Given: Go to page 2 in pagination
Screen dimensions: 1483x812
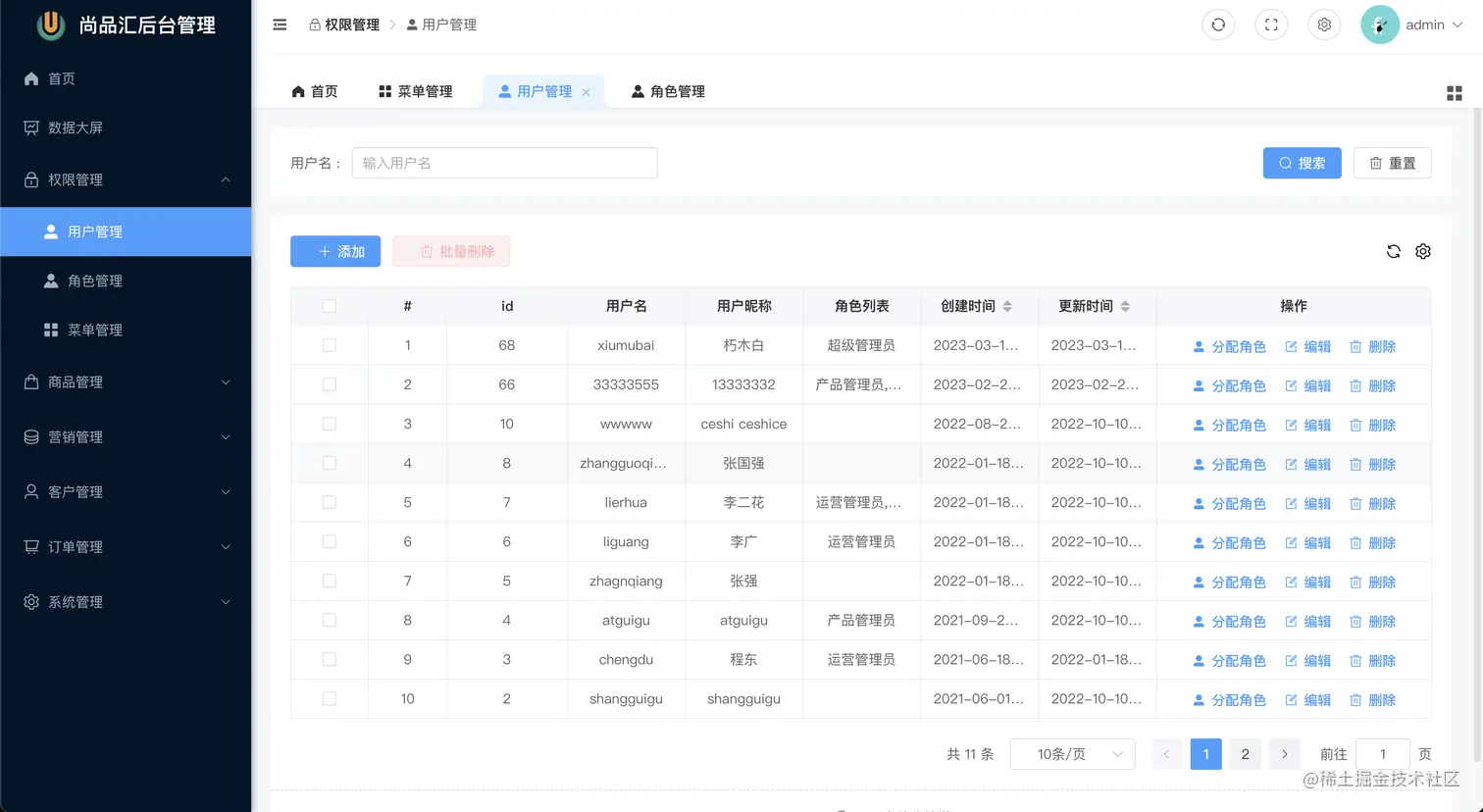Looking at the screenshot, I should point(1245,754).
